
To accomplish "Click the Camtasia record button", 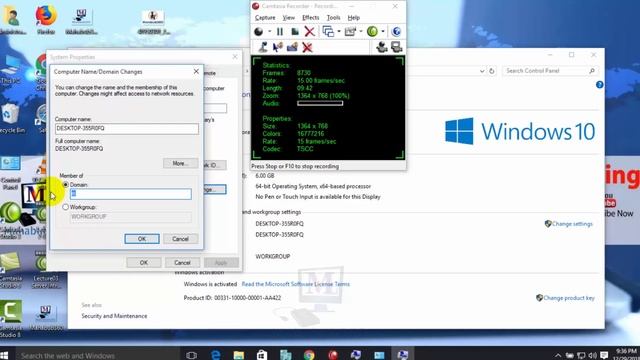I will [259, 31].
